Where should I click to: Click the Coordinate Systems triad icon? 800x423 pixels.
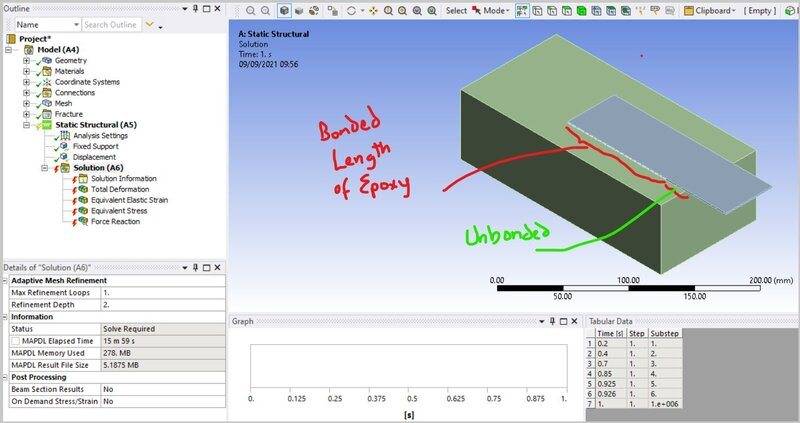coord(46,82)
